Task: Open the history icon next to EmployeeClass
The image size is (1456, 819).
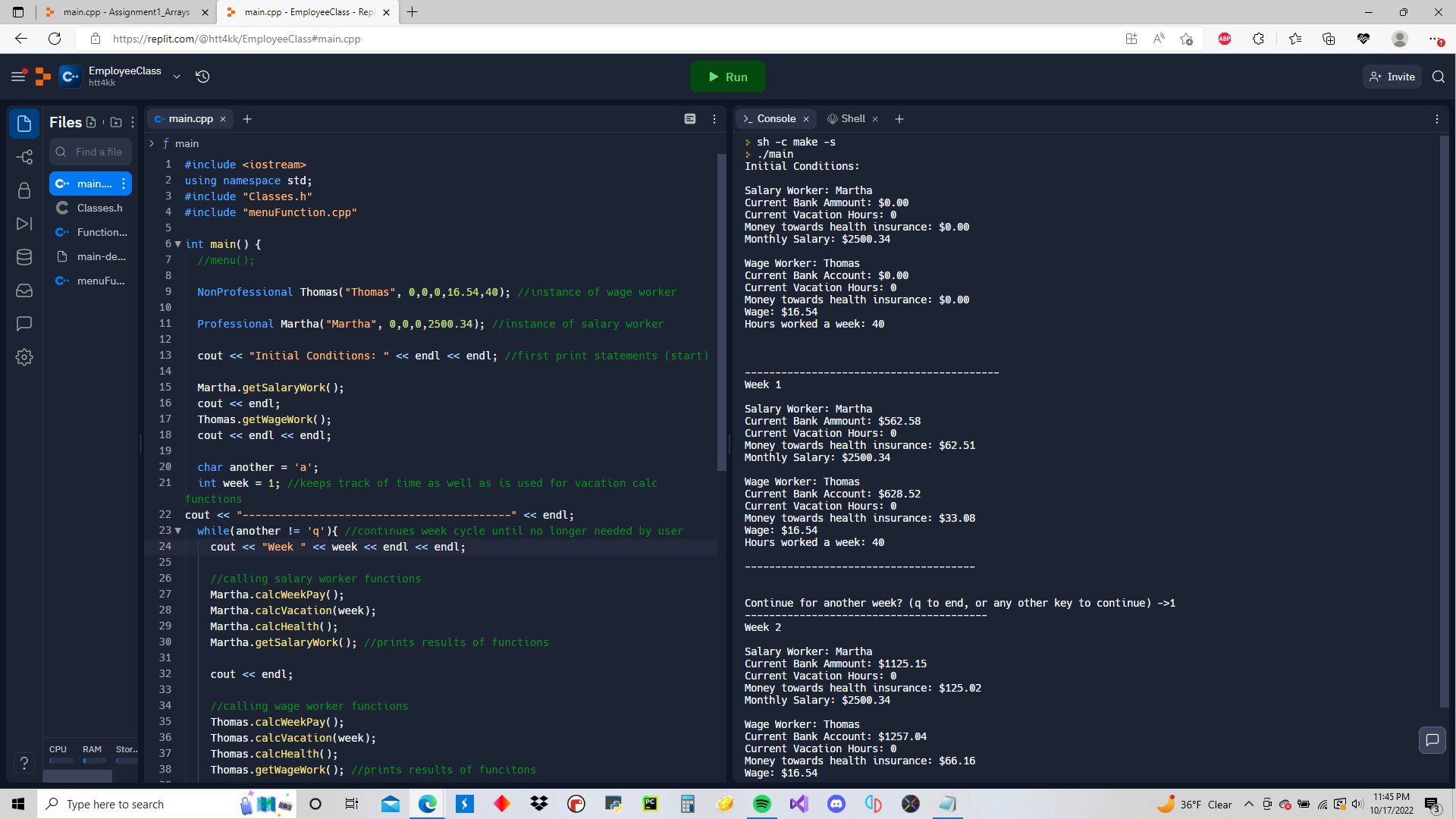Action: tap(202, 77)
